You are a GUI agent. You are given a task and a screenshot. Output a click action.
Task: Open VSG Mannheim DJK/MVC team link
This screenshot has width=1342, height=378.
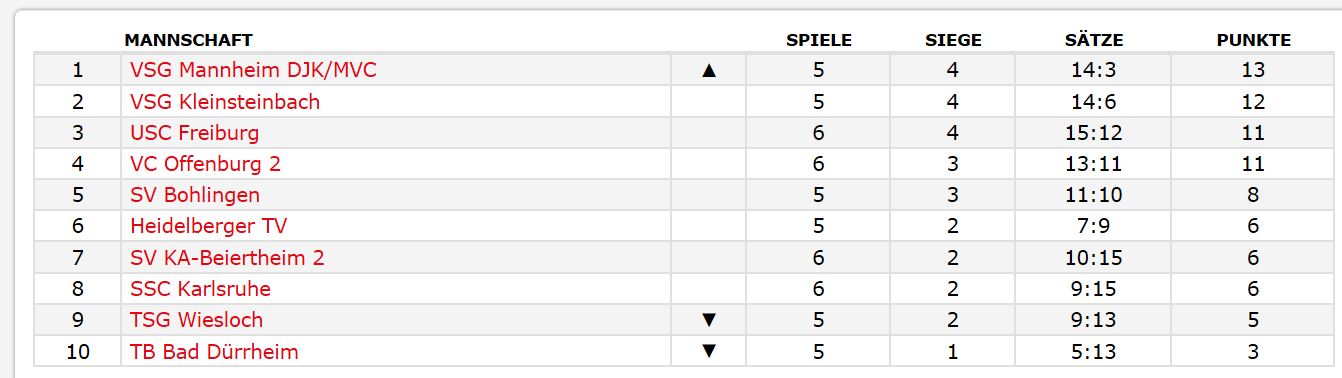253,70
